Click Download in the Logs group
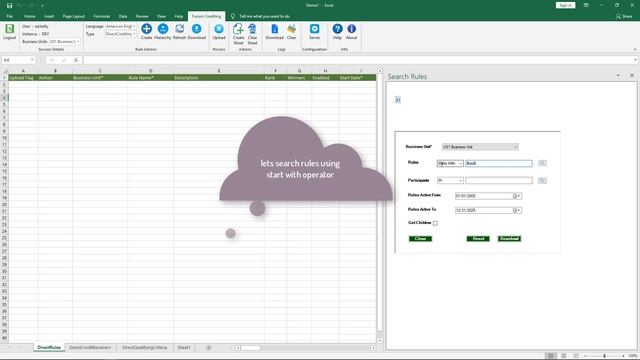This screenshot has width=640, height=360. 274,29
